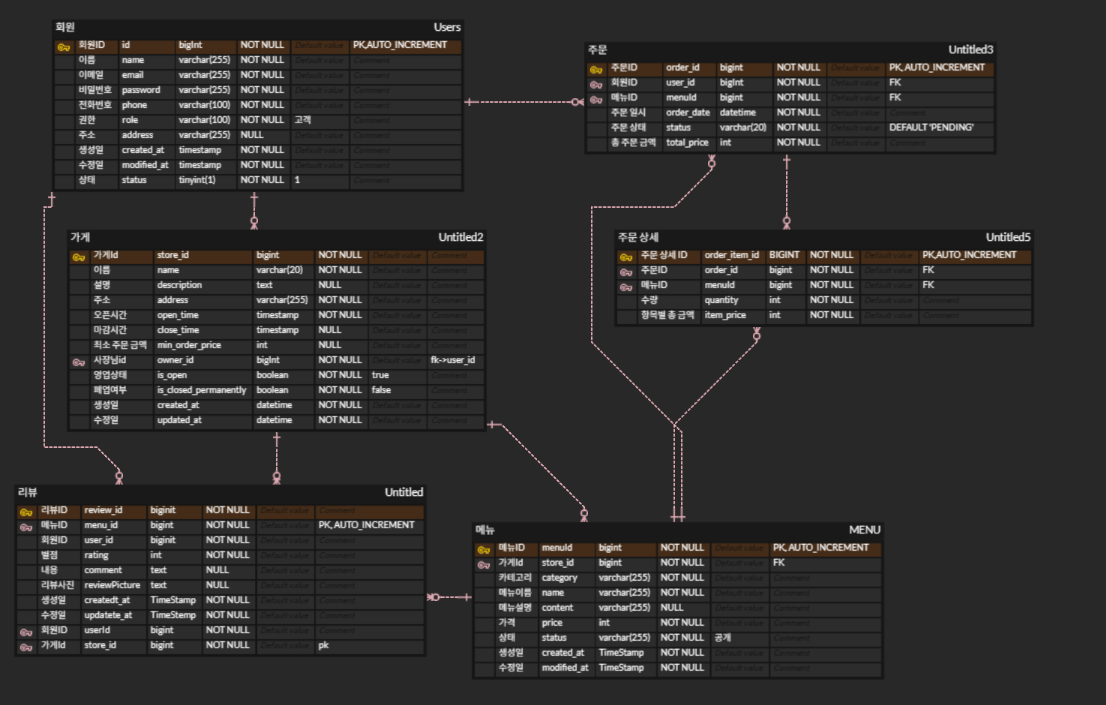
Task: Click the primary key icon of 주문ID order_id row
Action: 596,69
